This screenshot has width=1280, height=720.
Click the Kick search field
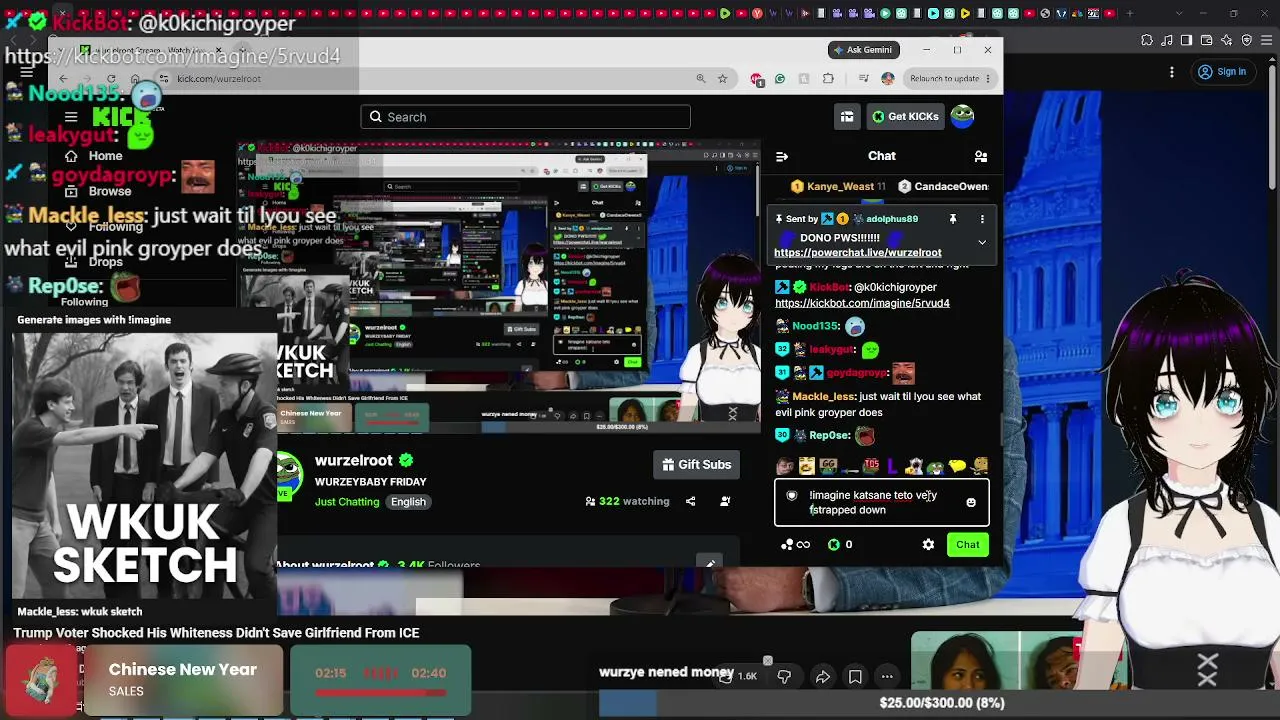(525, 117)
